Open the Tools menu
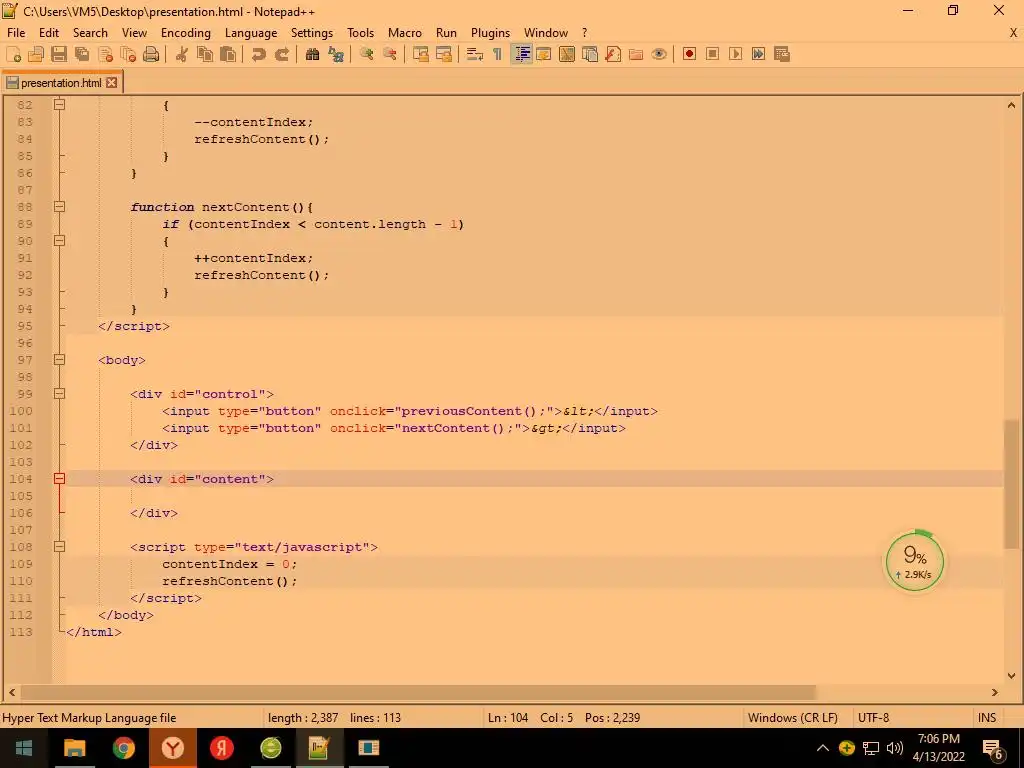This screenshot has width=1024, height=768. pos(360,33)
